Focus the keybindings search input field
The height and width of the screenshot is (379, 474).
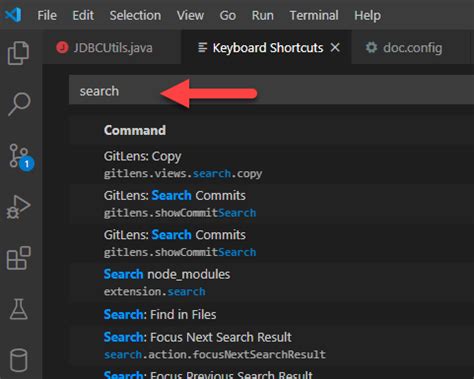271,91
